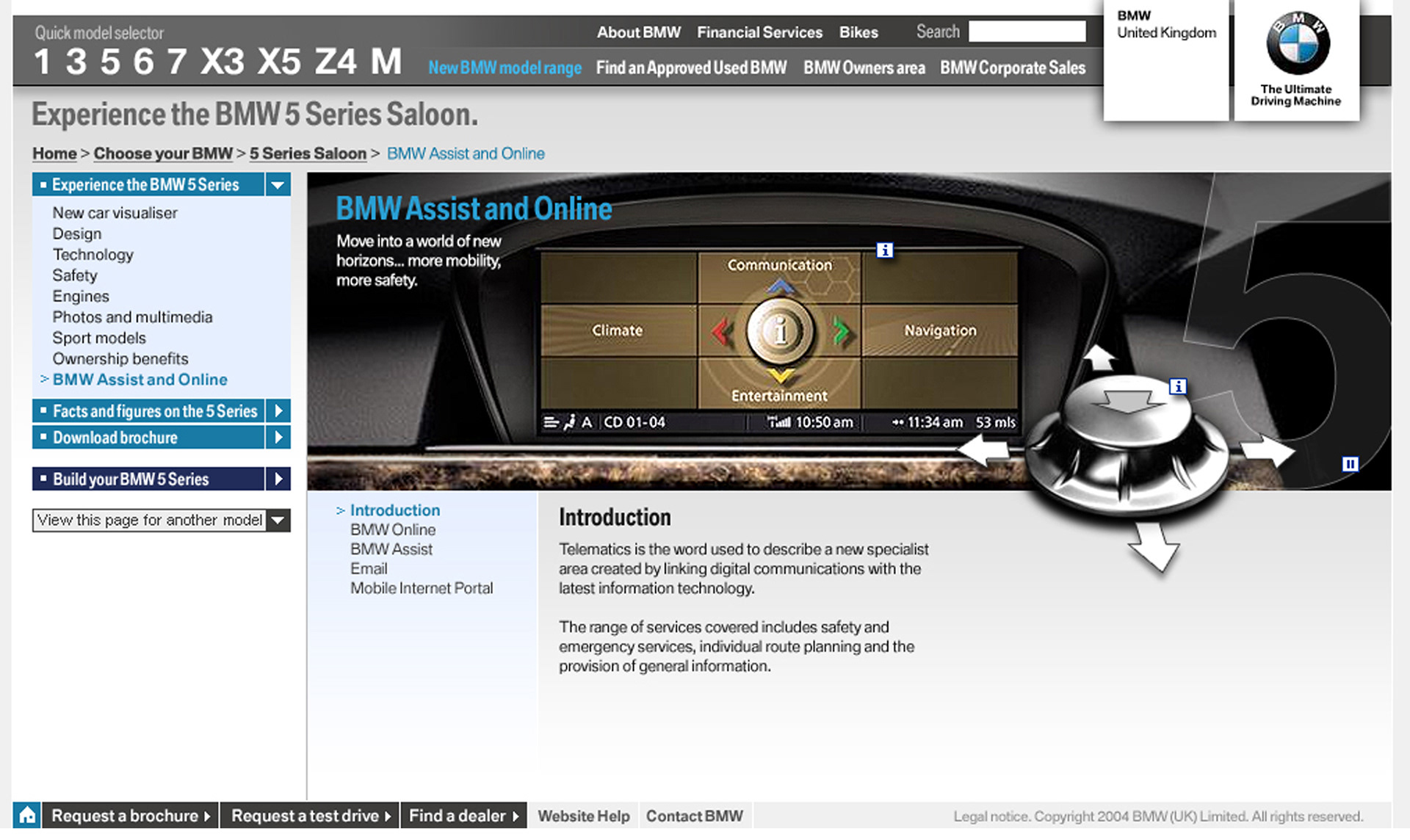Expand Download brochure arrow

click(278, 438)
